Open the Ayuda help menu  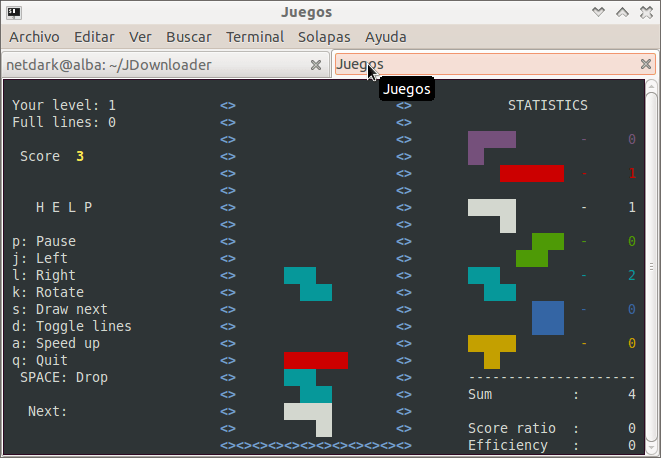tap(385, 37)
